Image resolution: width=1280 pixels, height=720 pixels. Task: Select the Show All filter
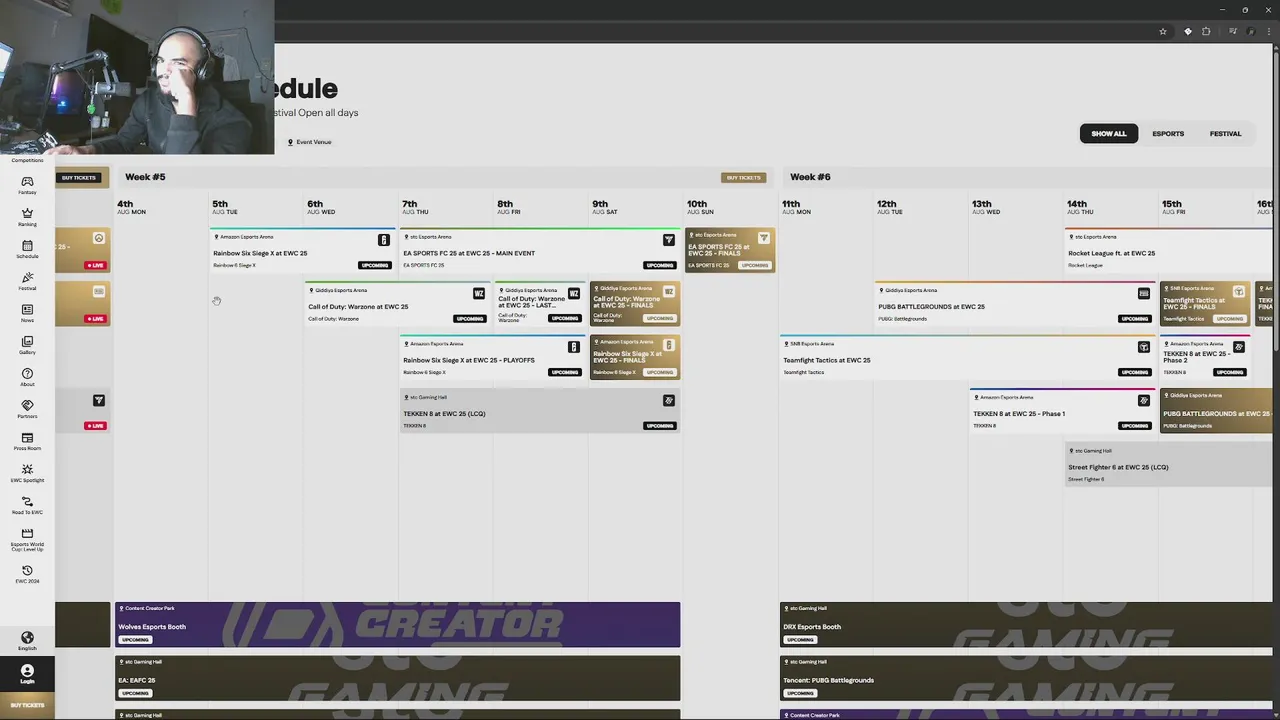(1108, 133)
